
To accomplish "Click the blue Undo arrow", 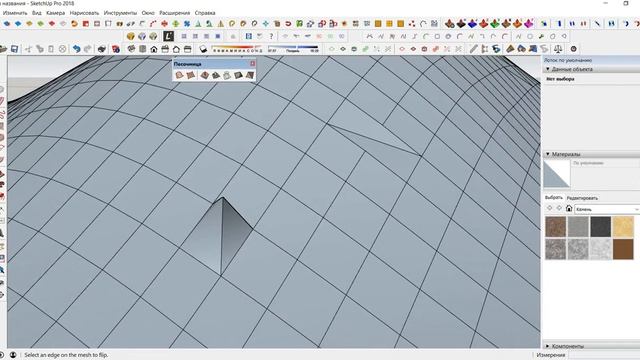I will tap(76, 49).
